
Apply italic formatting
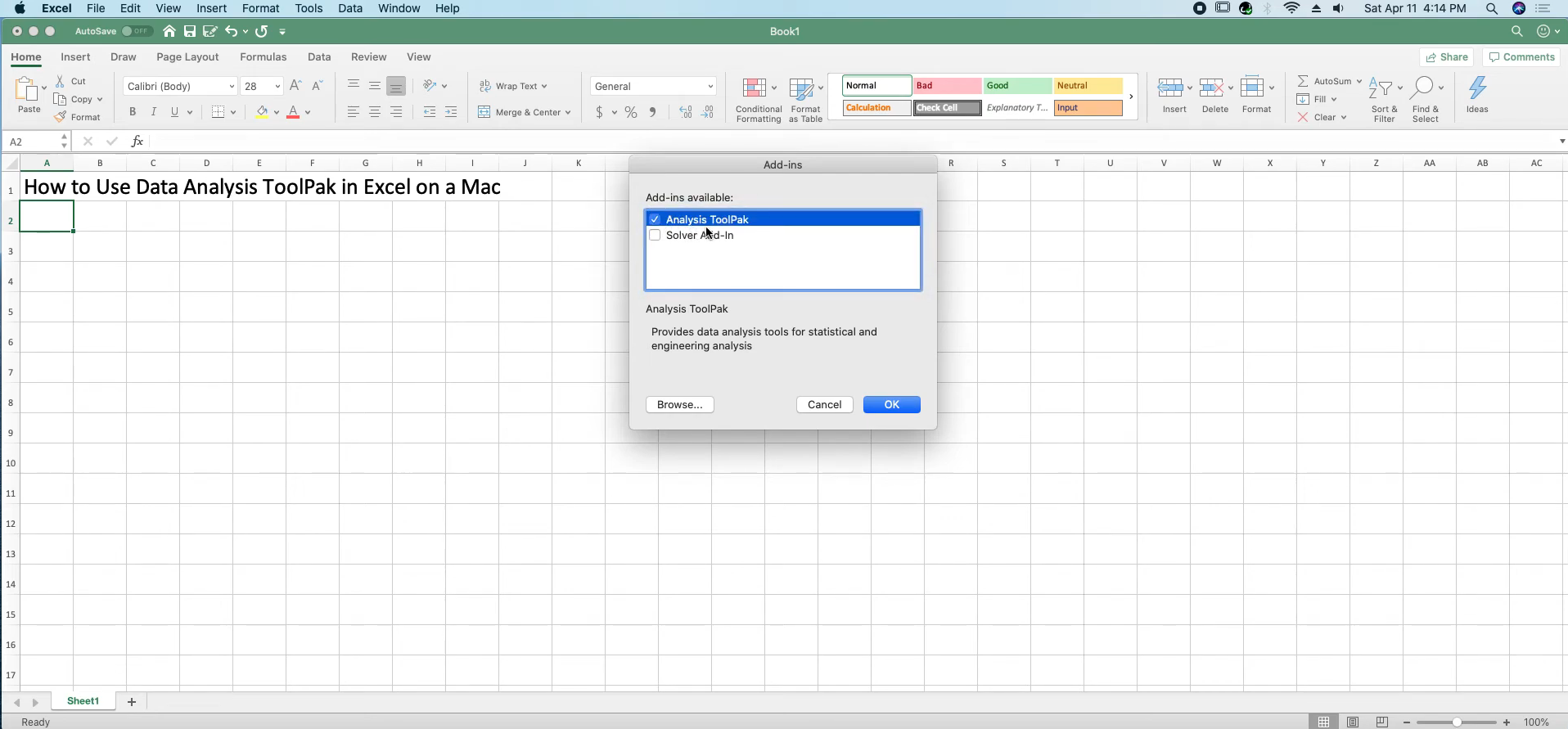(x=153, y=112)
